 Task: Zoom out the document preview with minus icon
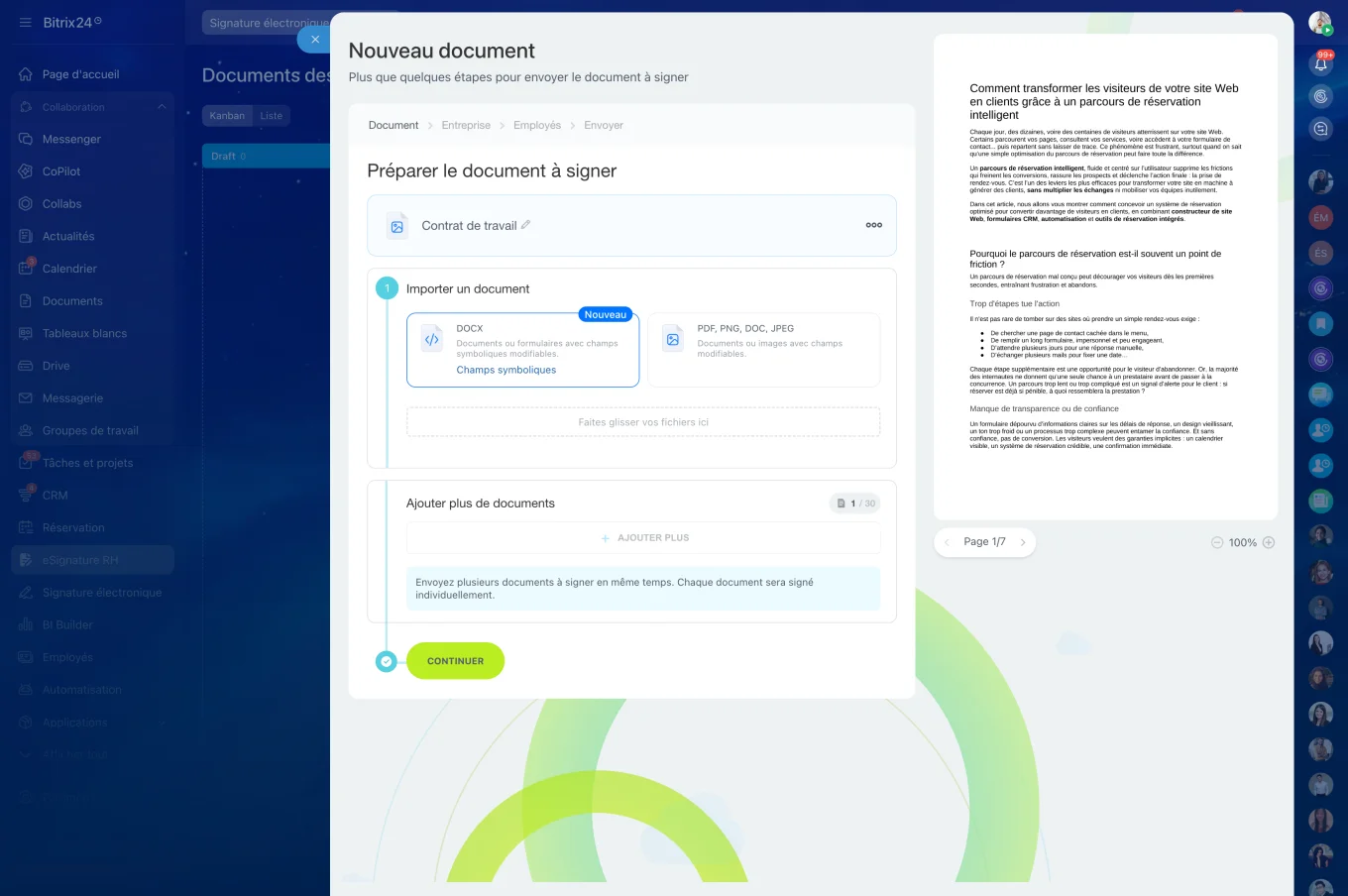click(x=1217, y=543)
